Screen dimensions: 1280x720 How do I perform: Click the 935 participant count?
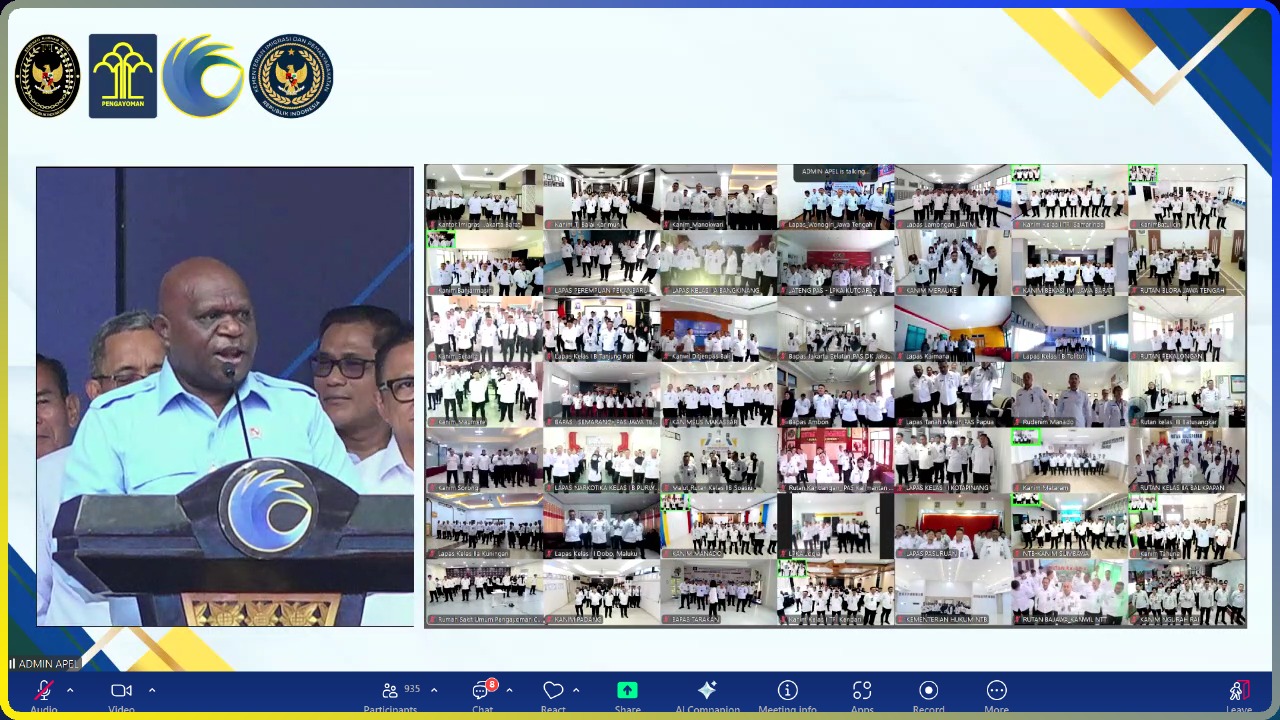click(x=412, y=689)
